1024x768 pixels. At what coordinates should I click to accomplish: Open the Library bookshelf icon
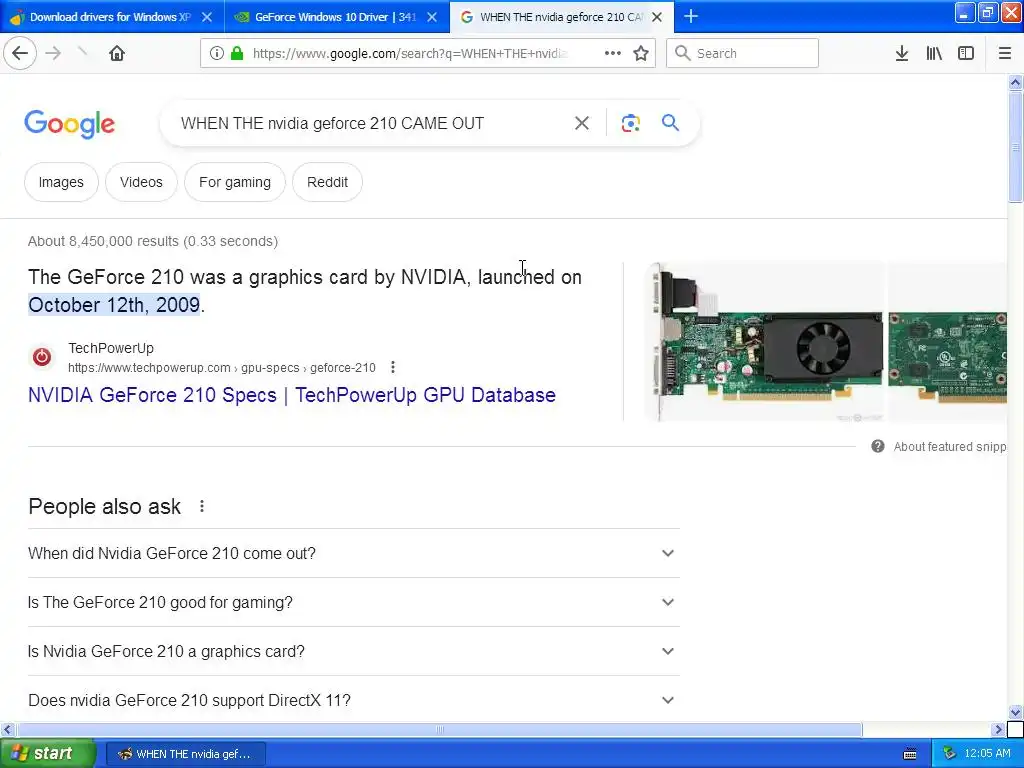pyautogui.click(x=934, y=53)
